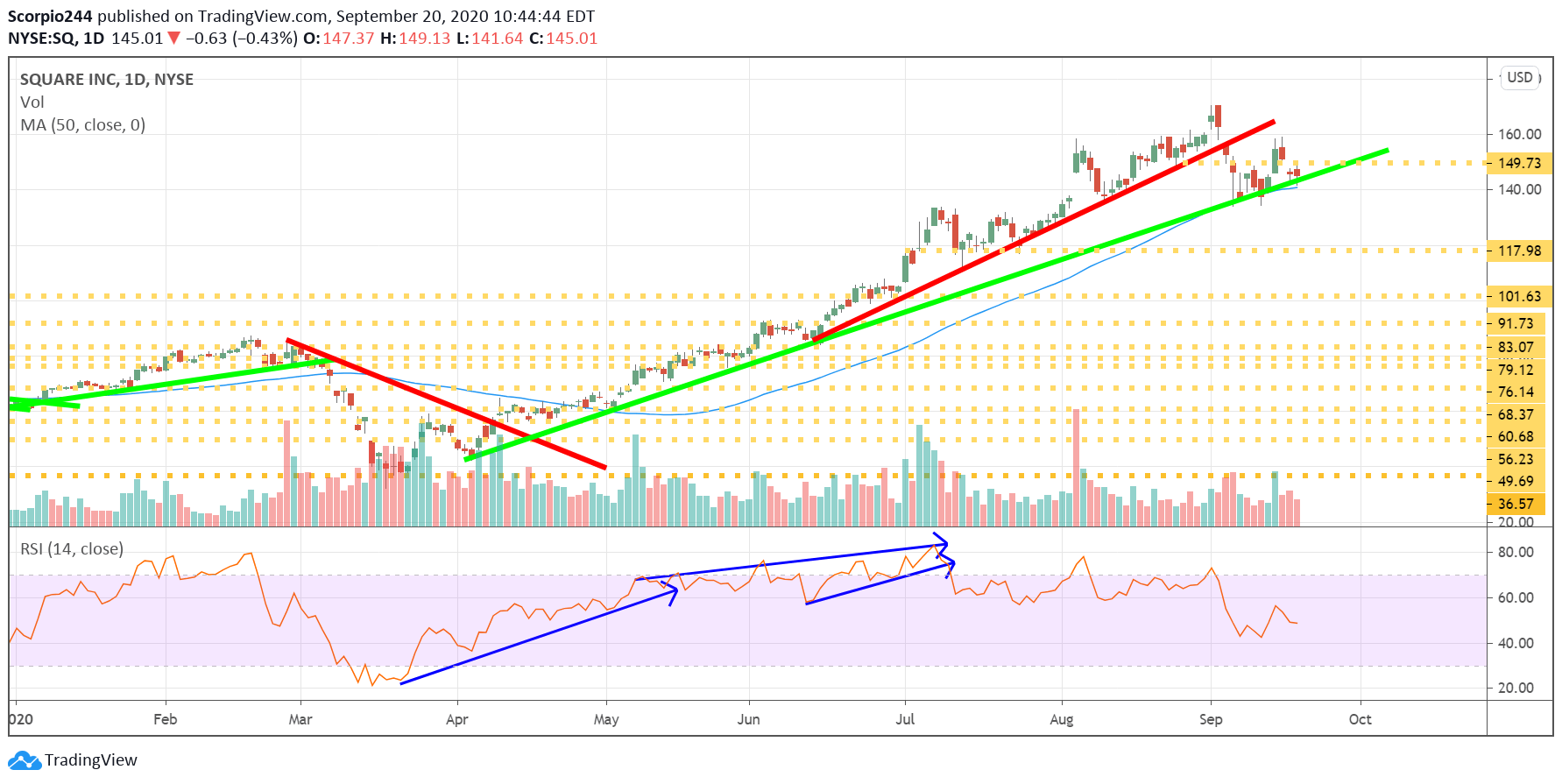Click the 60.68 price level label
This screenshot has height=784, width=1562.
pyautogui.click(x=1516, y=437)
